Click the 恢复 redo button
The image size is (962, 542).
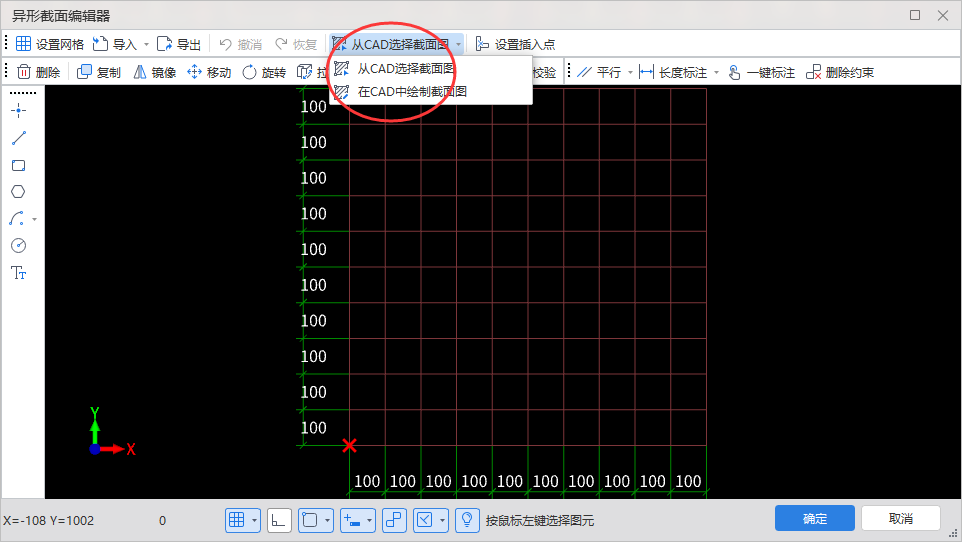[x=296, y=44]
